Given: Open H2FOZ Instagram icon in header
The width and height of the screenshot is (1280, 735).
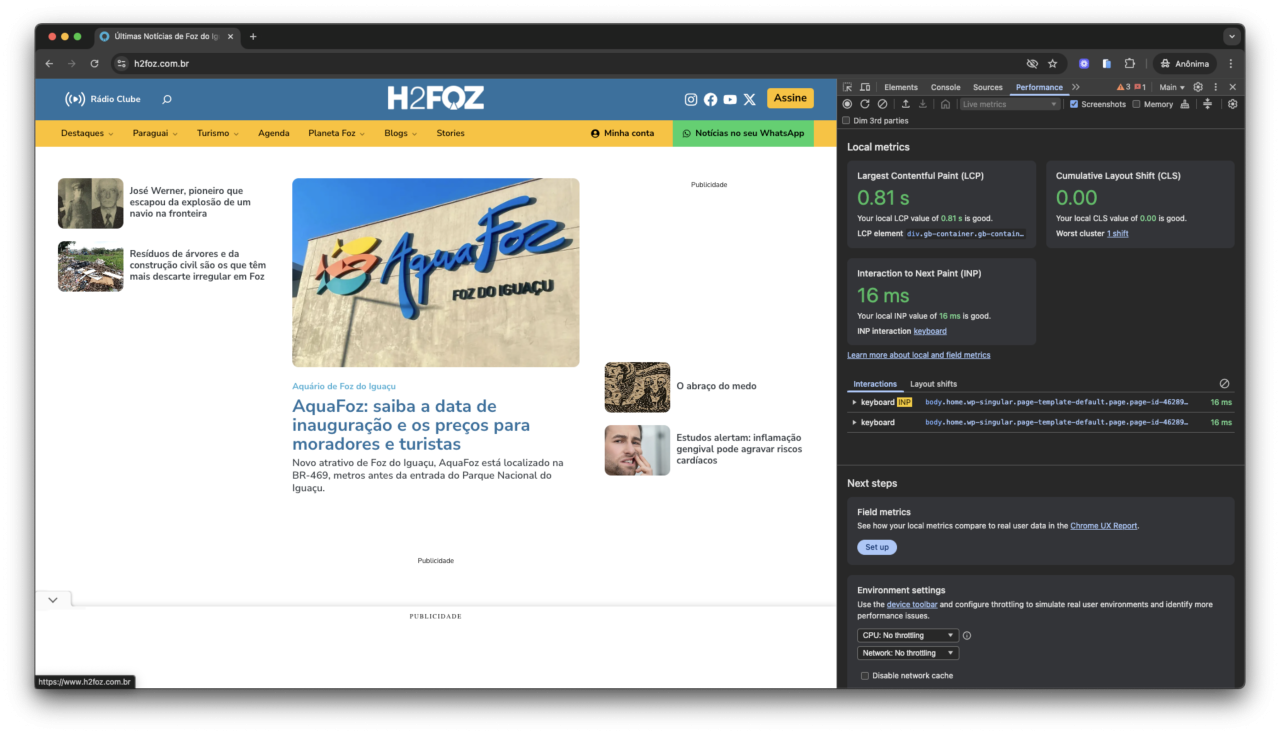Looking at the screenshot, I should click(x=690, y=99).
